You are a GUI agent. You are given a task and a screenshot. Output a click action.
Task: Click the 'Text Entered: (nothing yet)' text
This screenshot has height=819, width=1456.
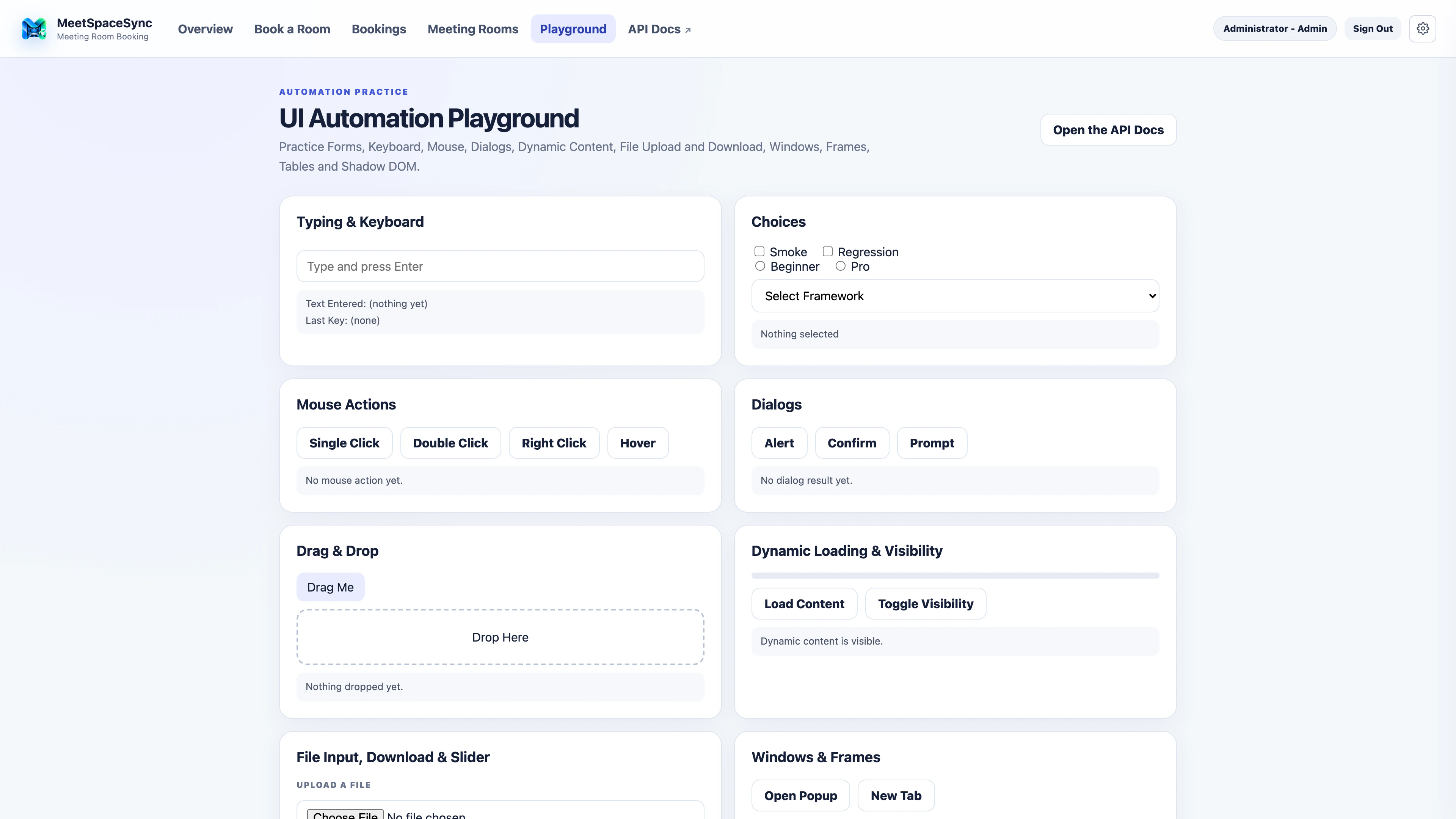tap(366, 303)
